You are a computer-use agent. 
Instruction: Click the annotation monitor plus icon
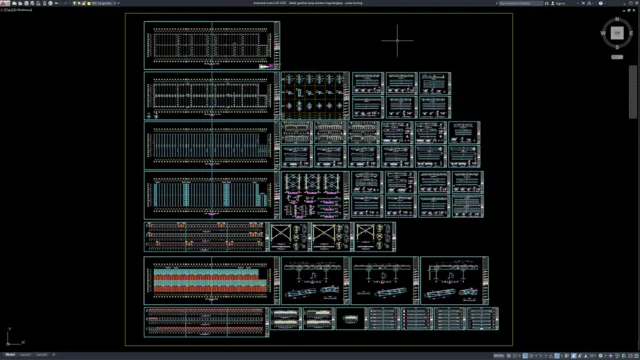(611, 356)
